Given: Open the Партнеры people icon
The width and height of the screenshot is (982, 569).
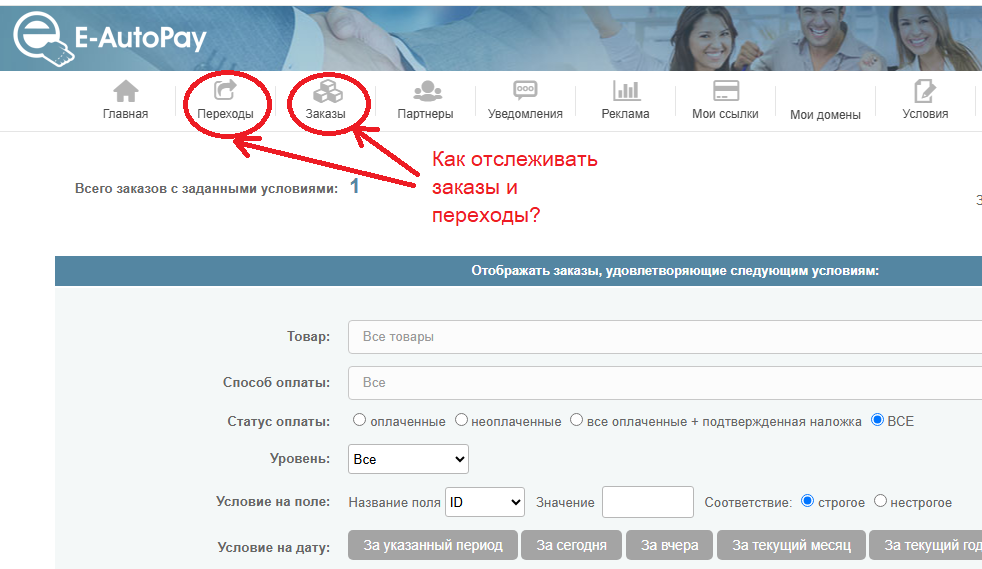Looking at the screenshot, I should (x=427, y=91).
